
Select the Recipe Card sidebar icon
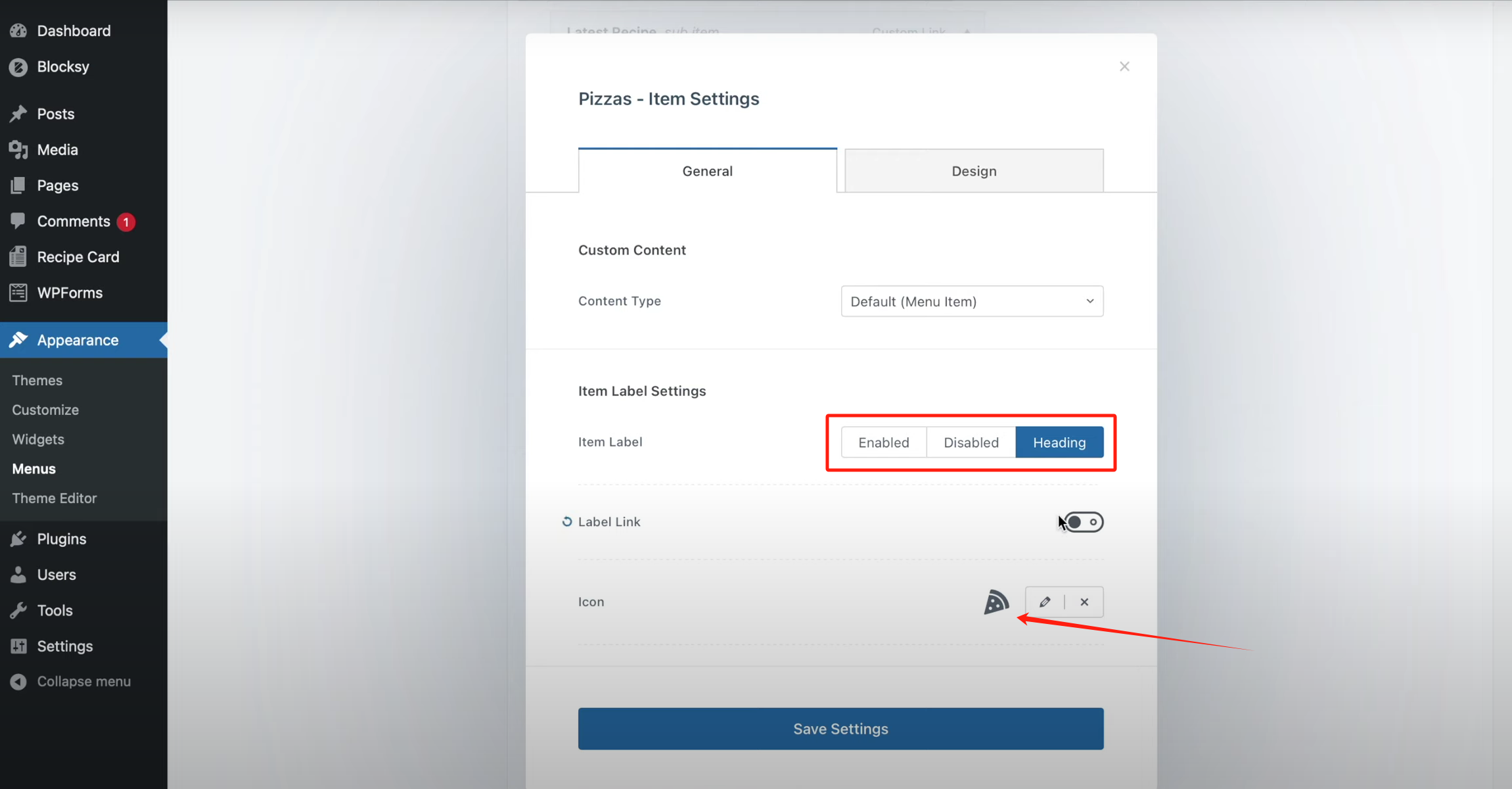pyautogui.click(x=78, y=256)
